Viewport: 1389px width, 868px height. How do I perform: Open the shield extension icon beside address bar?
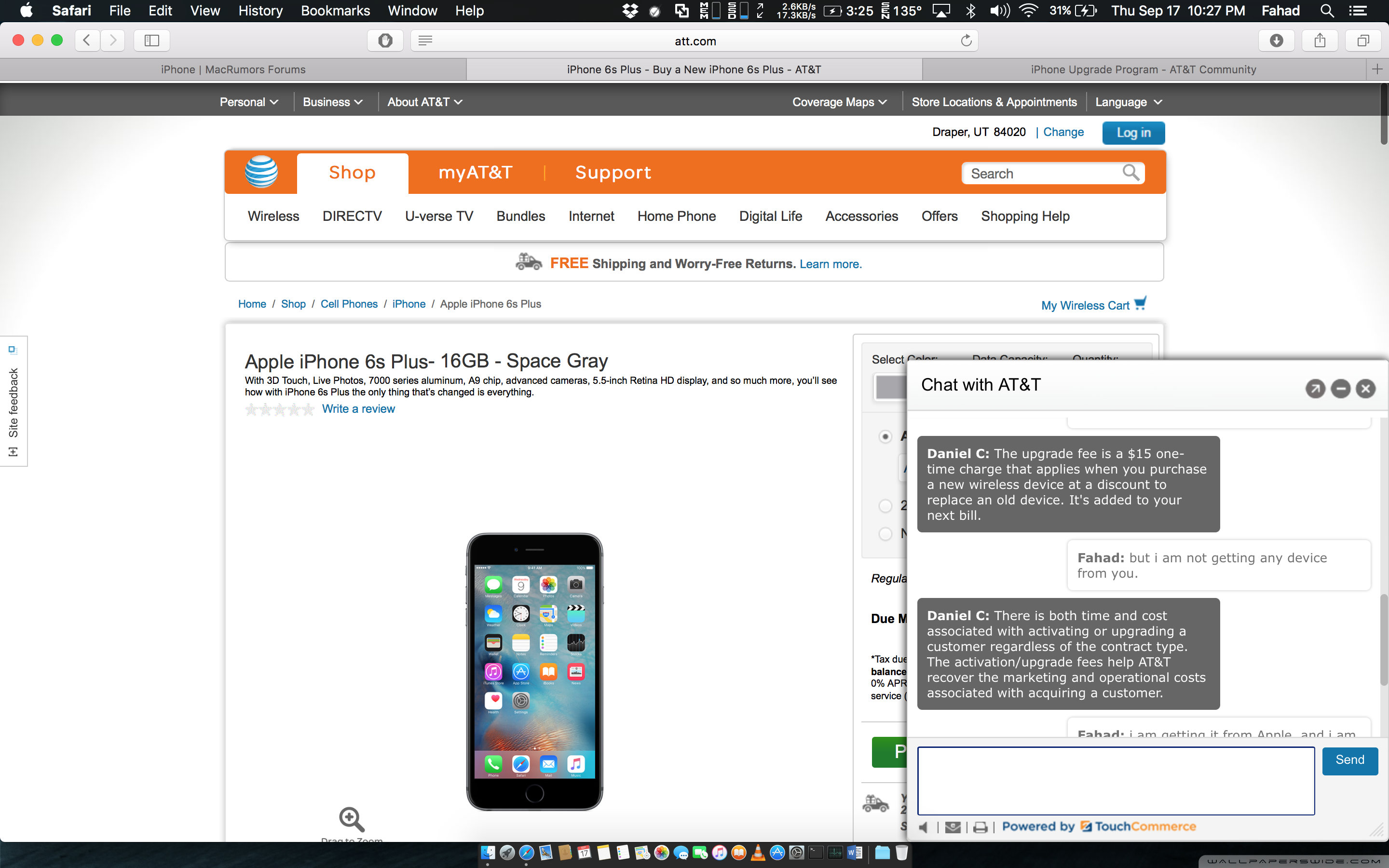coord(385,40)
